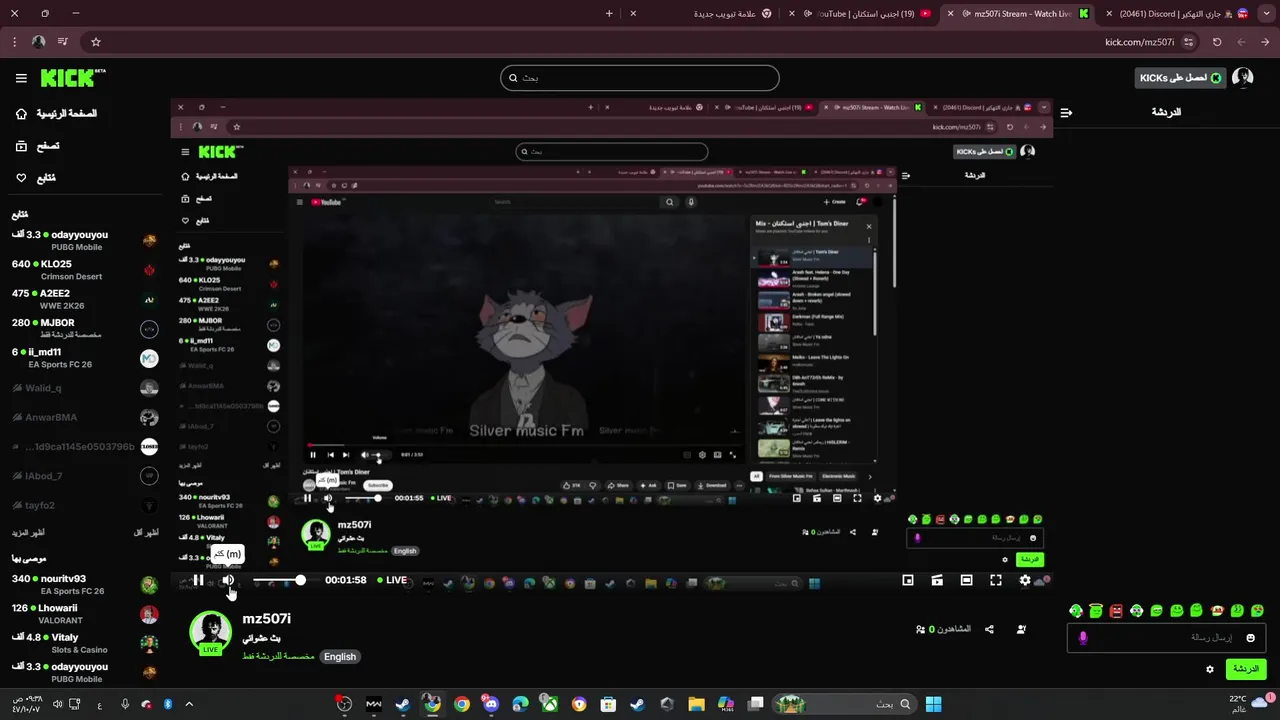
Task: Mute the stream using speaker icon
Action: click(x=228, y=580)
